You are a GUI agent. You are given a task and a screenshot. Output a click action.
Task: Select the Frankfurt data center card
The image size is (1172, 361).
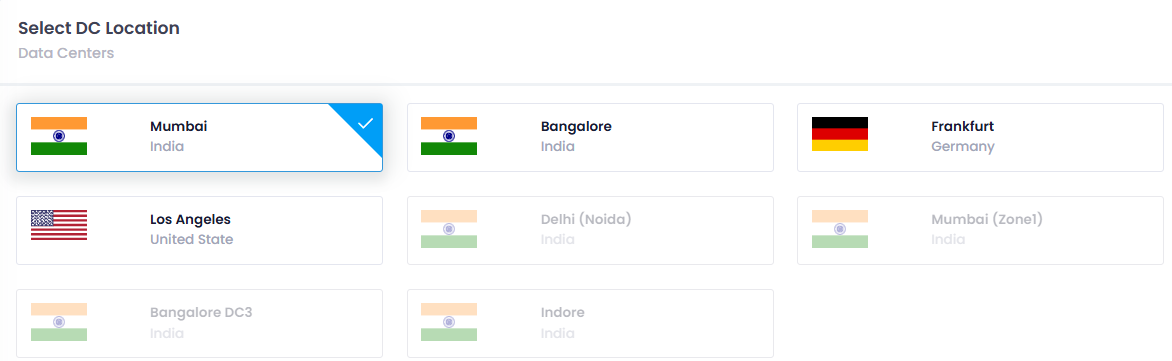point(981,138)
